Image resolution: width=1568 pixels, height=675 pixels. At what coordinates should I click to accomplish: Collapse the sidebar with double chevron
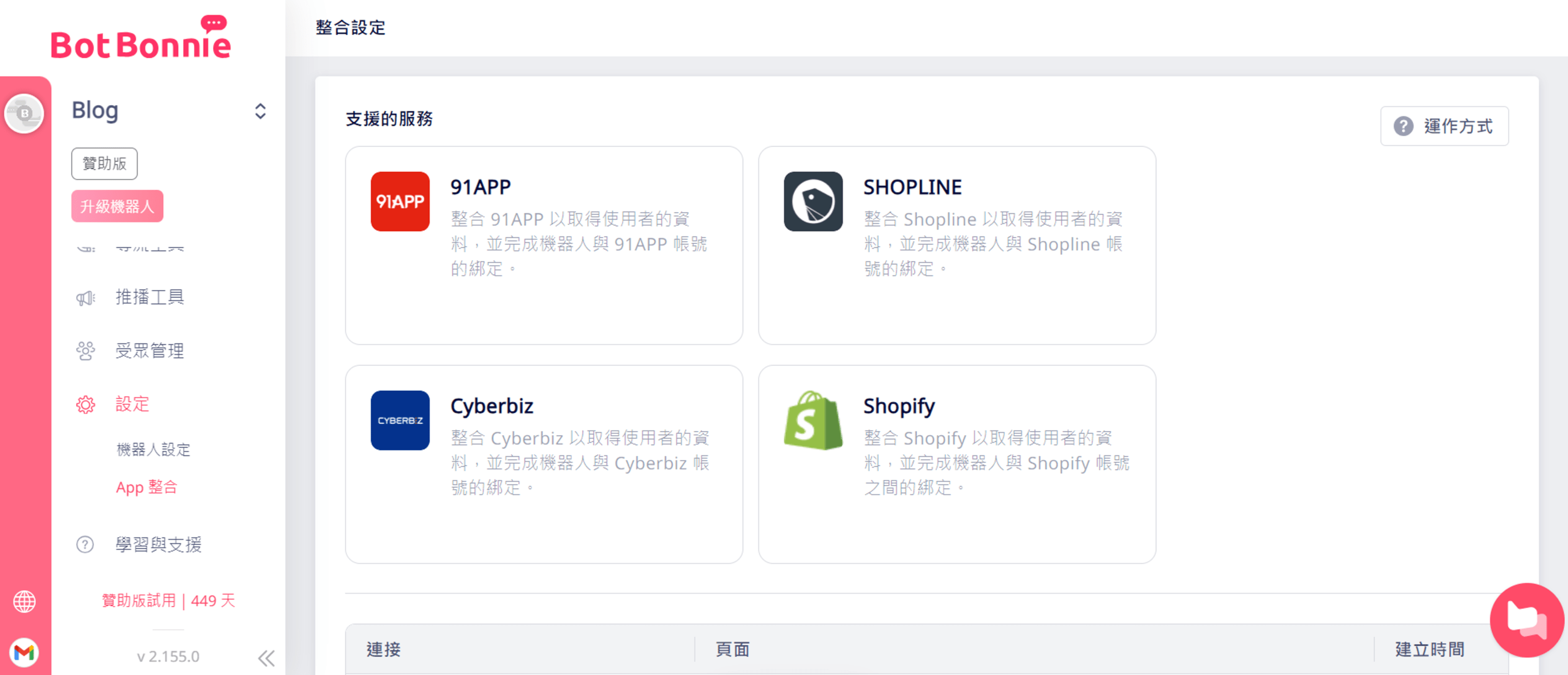(x=266, y=658)
